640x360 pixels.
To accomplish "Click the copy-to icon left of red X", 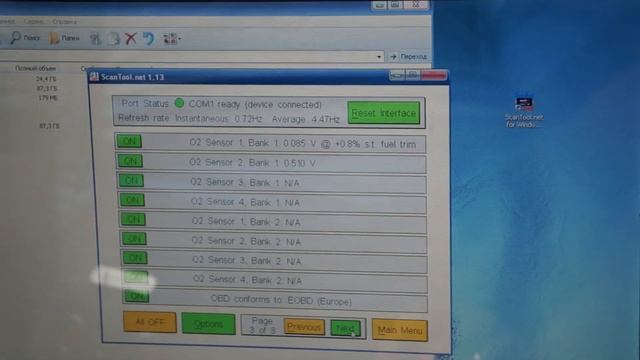I will pos(114,39).
